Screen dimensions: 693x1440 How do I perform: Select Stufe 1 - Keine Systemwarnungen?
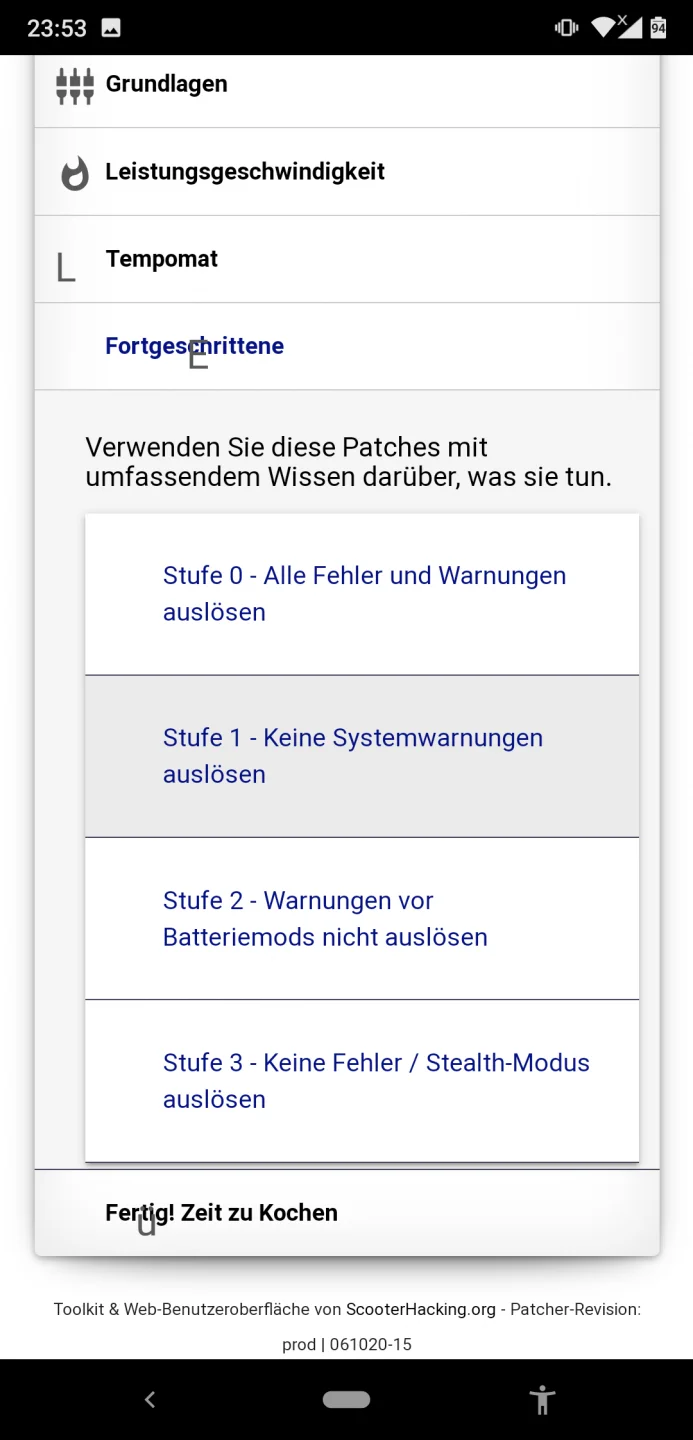tap(362, 756)
